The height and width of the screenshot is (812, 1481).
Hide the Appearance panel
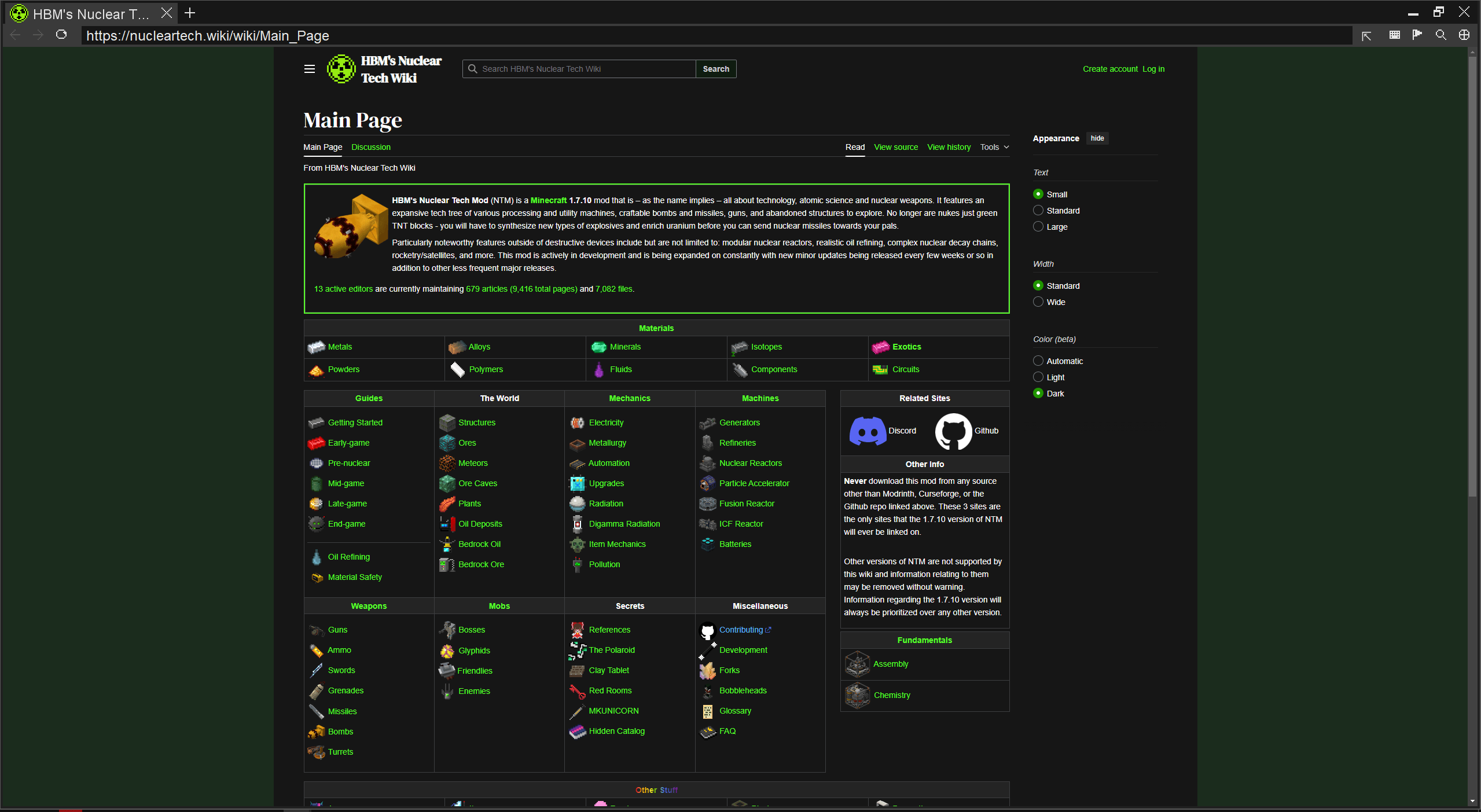pyautogui.click(x=1097, y=138)
